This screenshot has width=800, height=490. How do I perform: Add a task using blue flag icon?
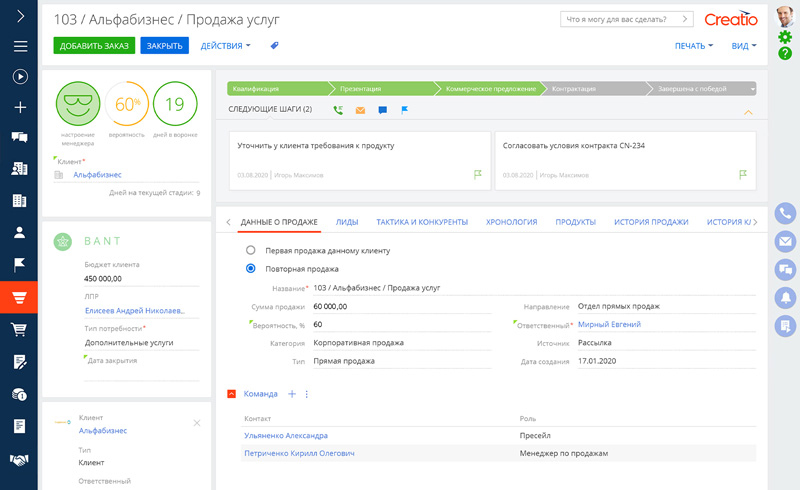pos(405,110)
